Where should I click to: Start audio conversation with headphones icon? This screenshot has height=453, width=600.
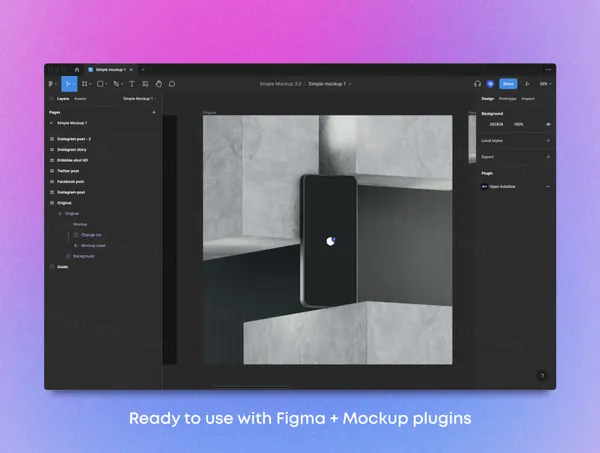pyautogui.click(x=477, y=84)
